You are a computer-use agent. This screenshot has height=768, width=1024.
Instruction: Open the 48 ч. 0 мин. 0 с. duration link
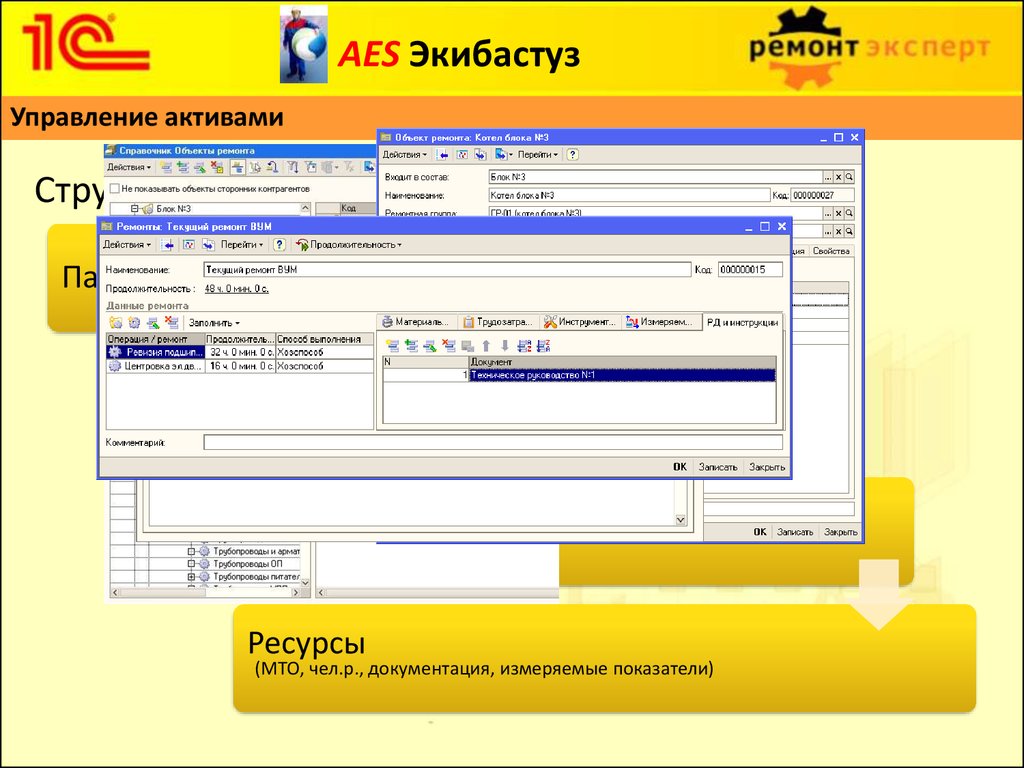236,289
